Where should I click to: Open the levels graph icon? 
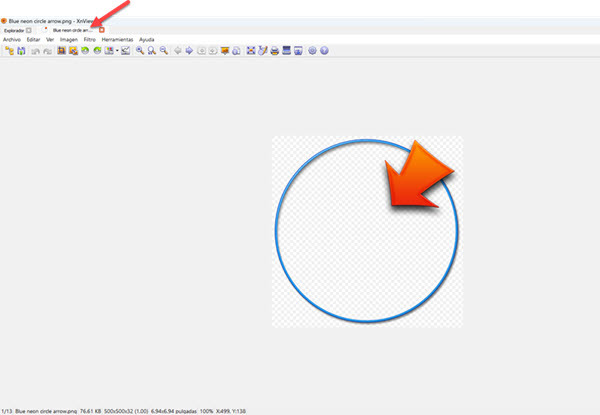tap(126, 50)
